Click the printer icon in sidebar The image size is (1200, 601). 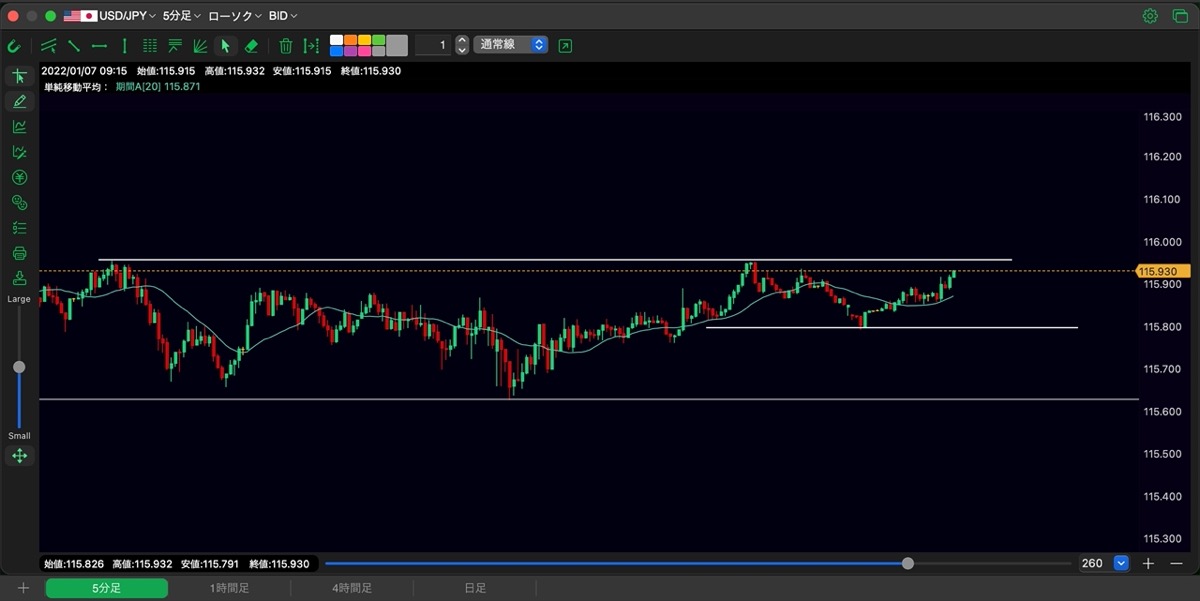(19, 253)
